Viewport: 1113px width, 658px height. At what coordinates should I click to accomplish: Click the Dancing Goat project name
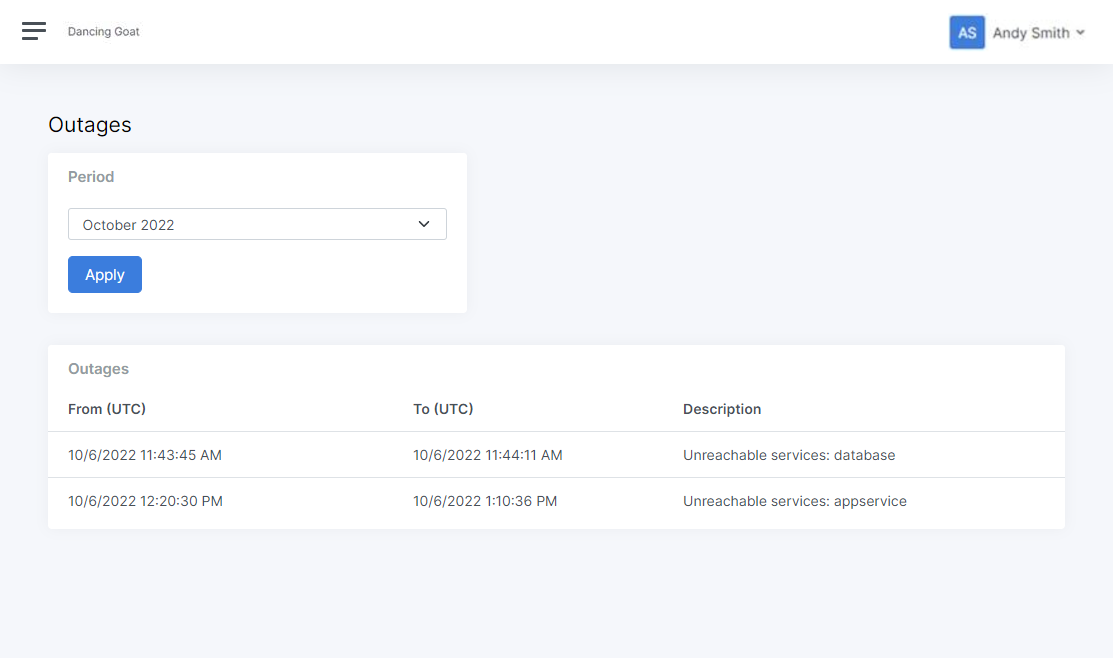click(104, 32)
